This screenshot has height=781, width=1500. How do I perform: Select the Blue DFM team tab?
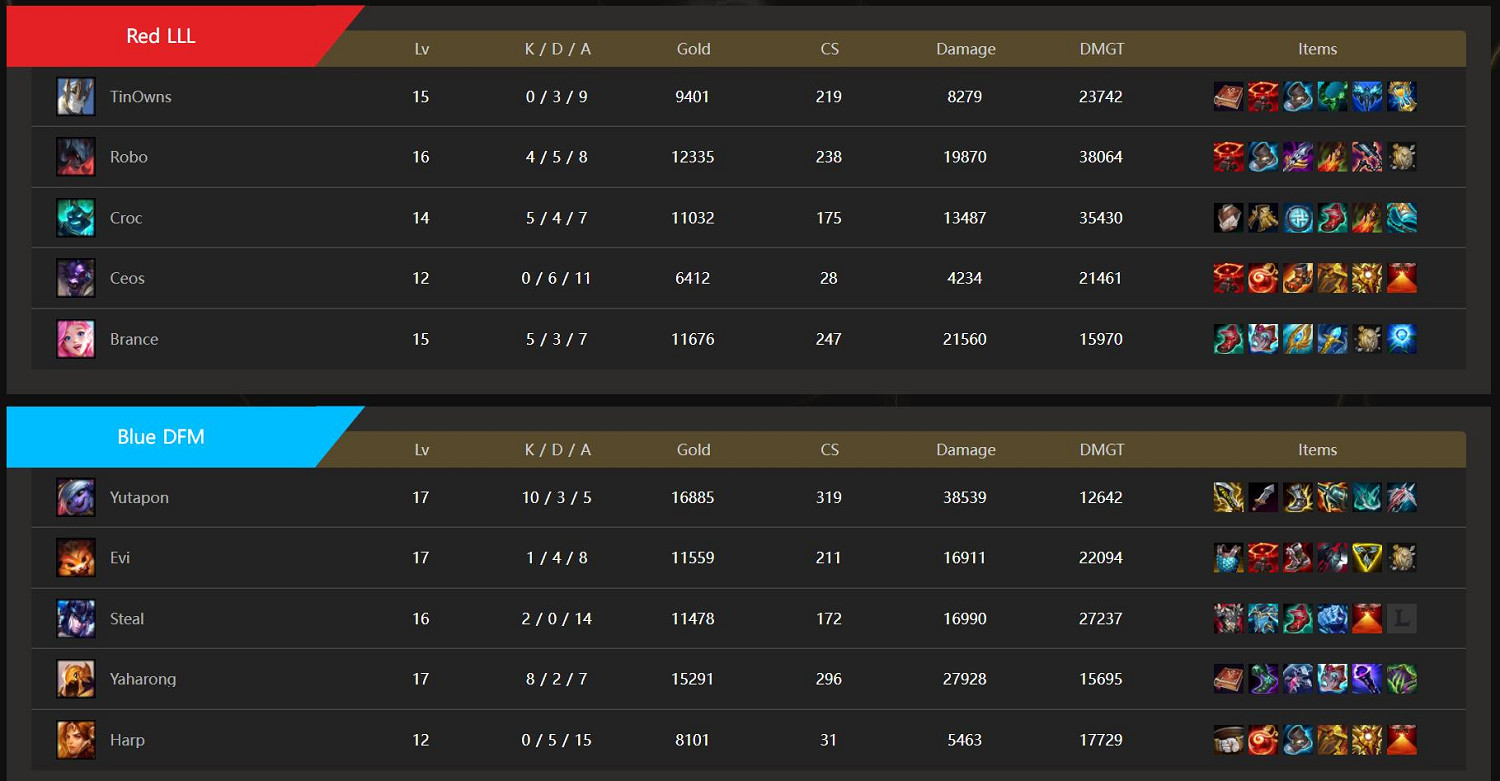161,437
